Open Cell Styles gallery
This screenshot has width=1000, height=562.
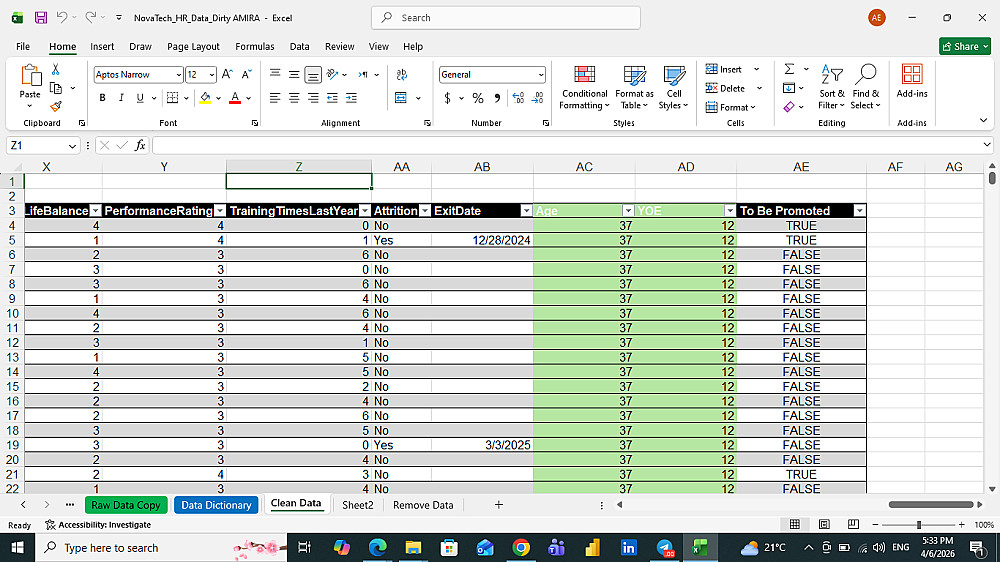673,87
